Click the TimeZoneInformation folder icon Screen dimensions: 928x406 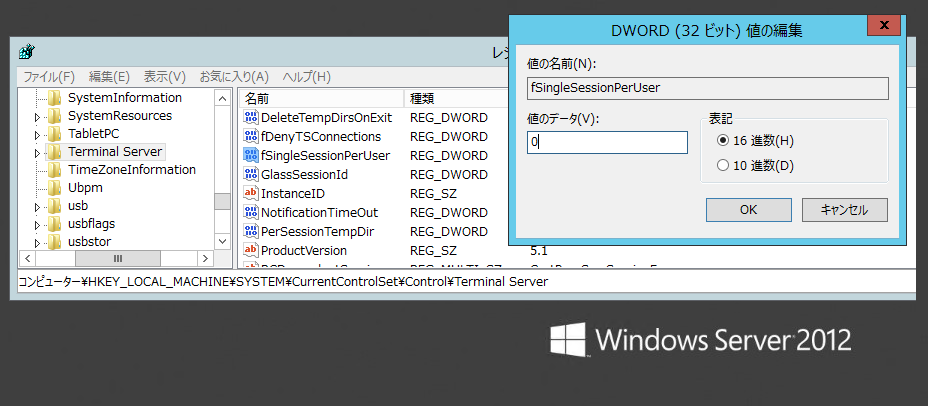click(x=54, y=170)
